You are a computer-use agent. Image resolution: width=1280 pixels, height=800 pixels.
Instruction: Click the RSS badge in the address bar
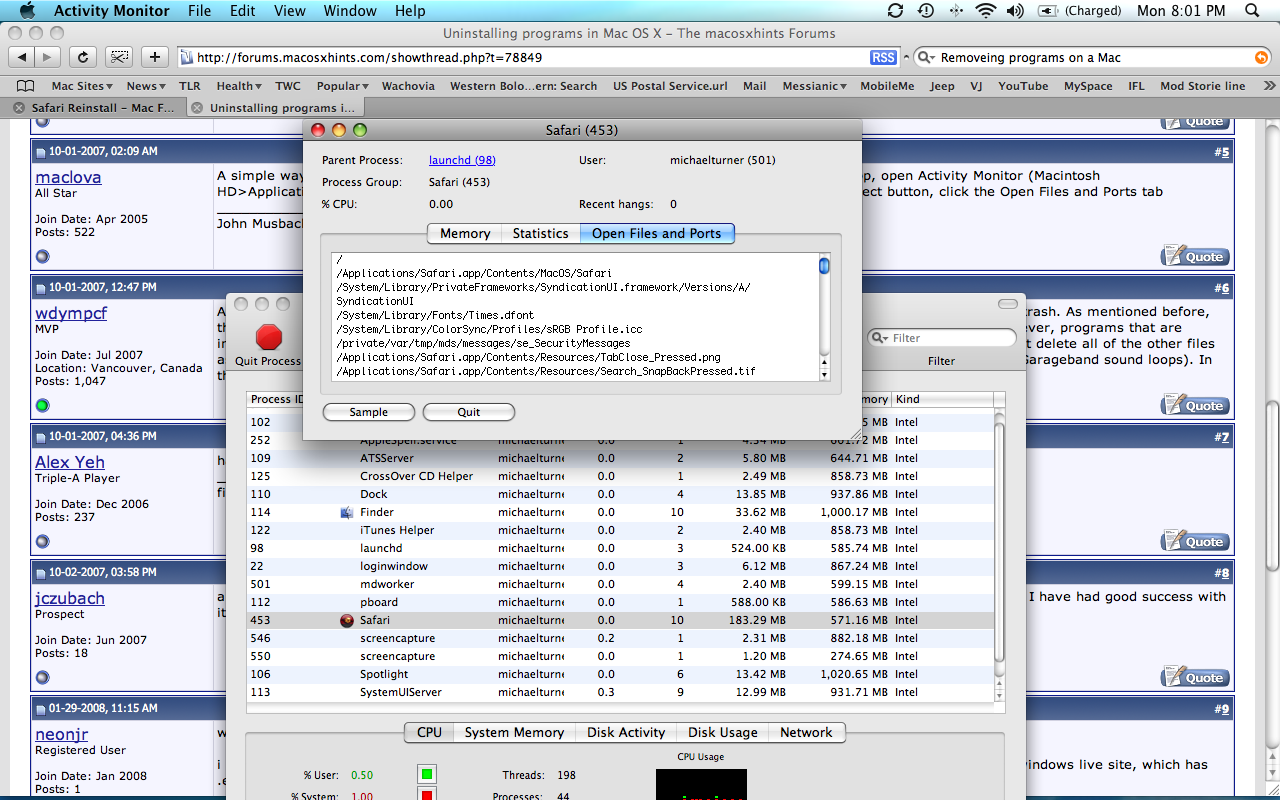(x=883, y=58)
